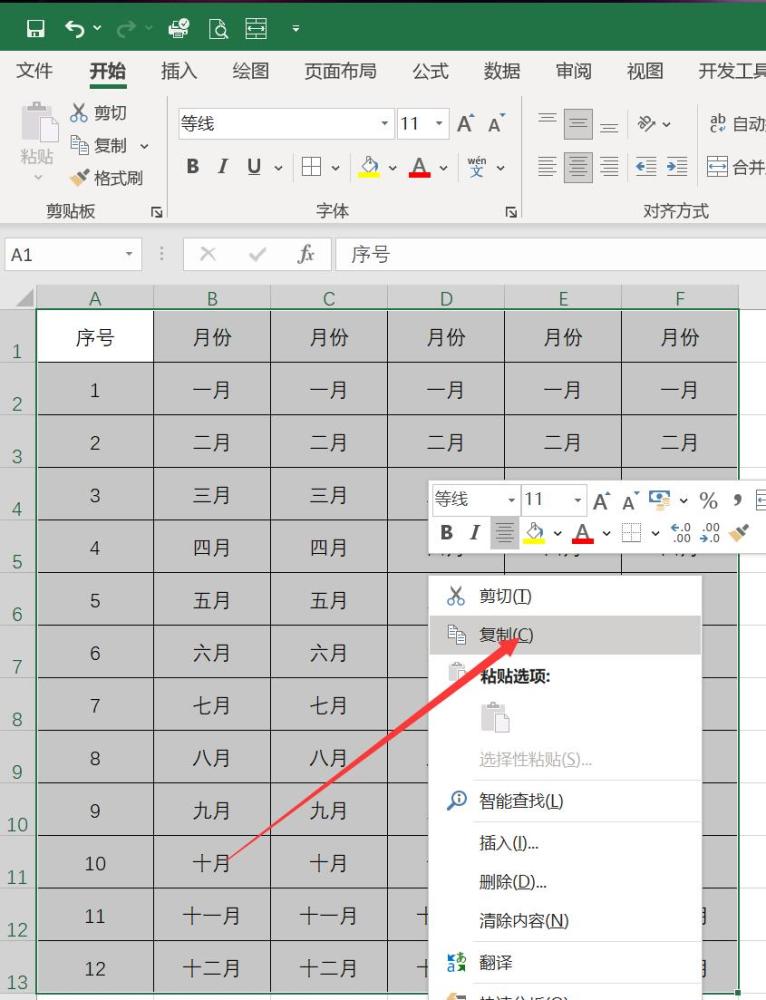Click the Undo arrow icon
766x1000 pixels.
[75, 29]
